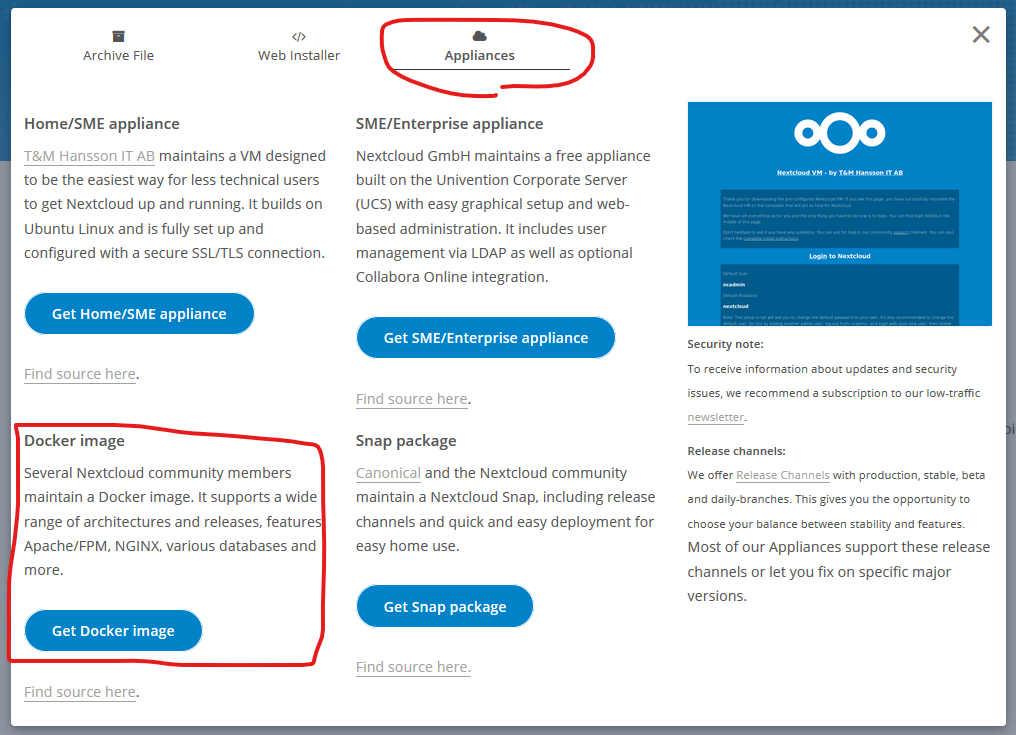The height and width of the screenshot is (735, 1016).
Task: Click Get Docker image button
Action: [113, 631]
